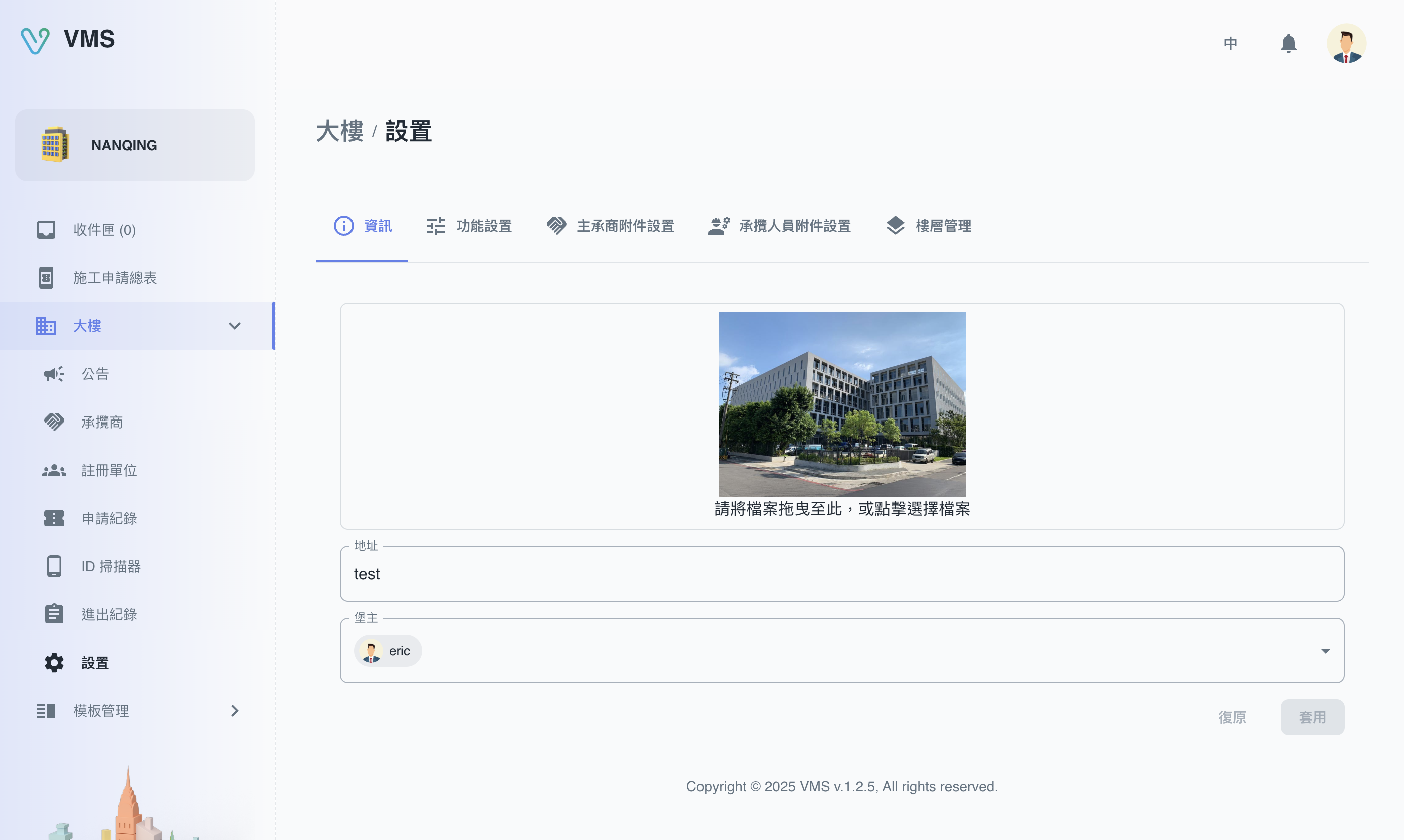Switch to the 功能設置 tab

(x=469, y=225)
